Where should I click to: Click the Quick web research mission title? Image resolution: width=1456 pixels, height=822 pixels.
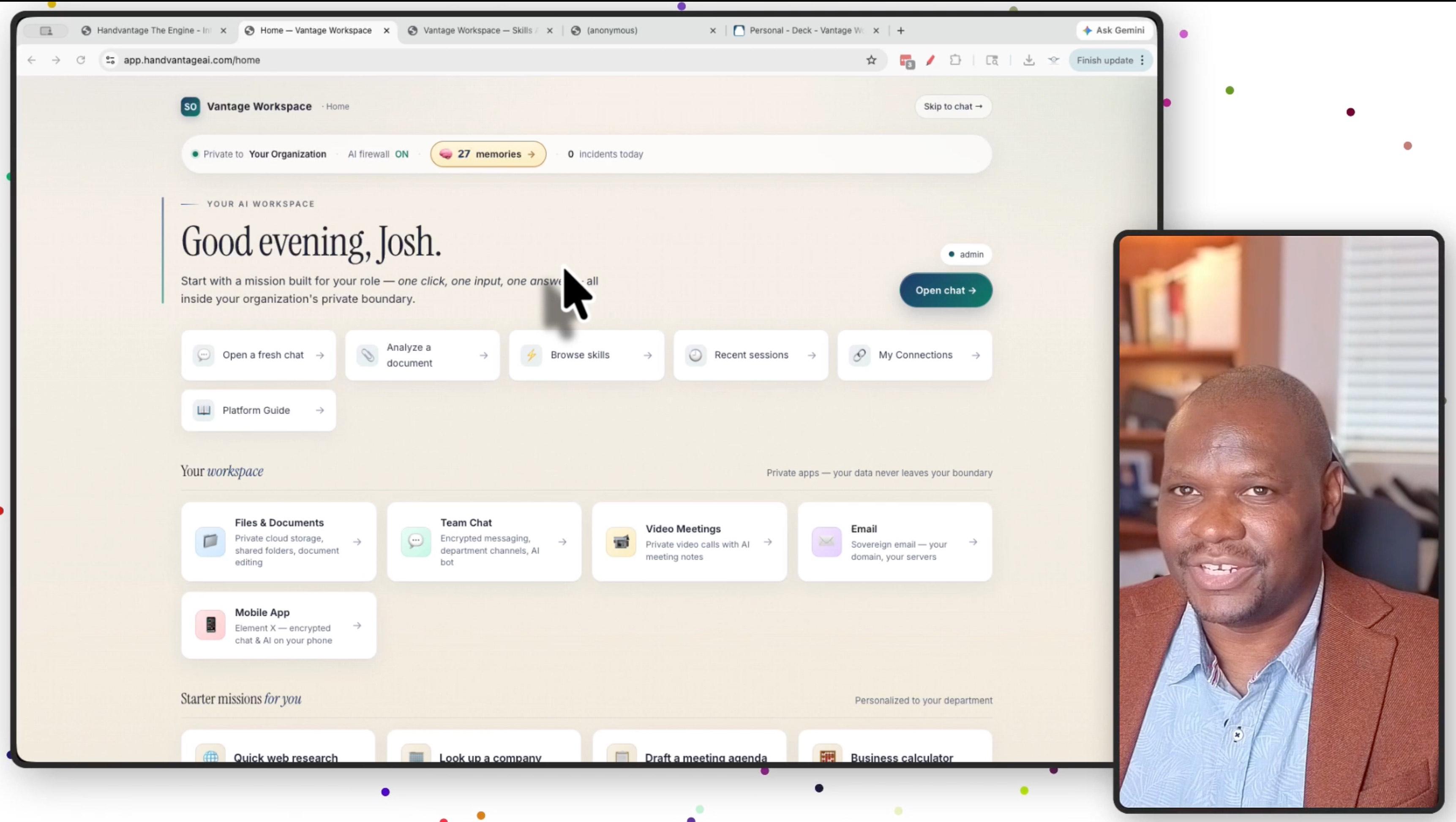pyautogui.click(x=286, y=757)
